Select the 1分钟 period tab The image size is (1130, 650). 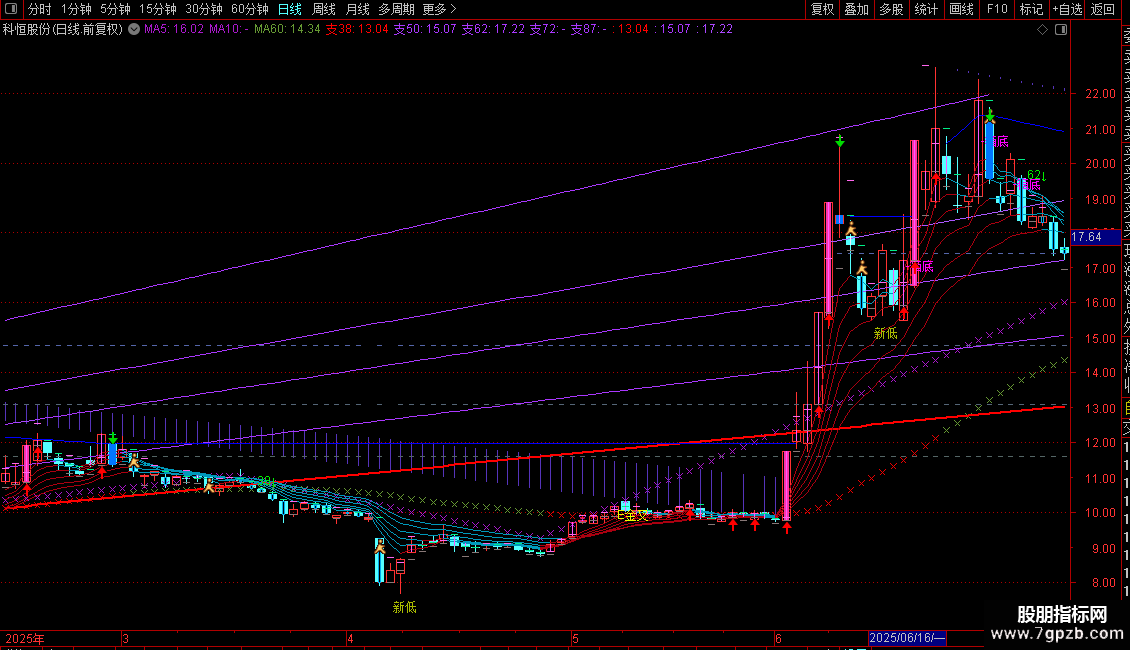pyautogui.click(x=76, y=9)
